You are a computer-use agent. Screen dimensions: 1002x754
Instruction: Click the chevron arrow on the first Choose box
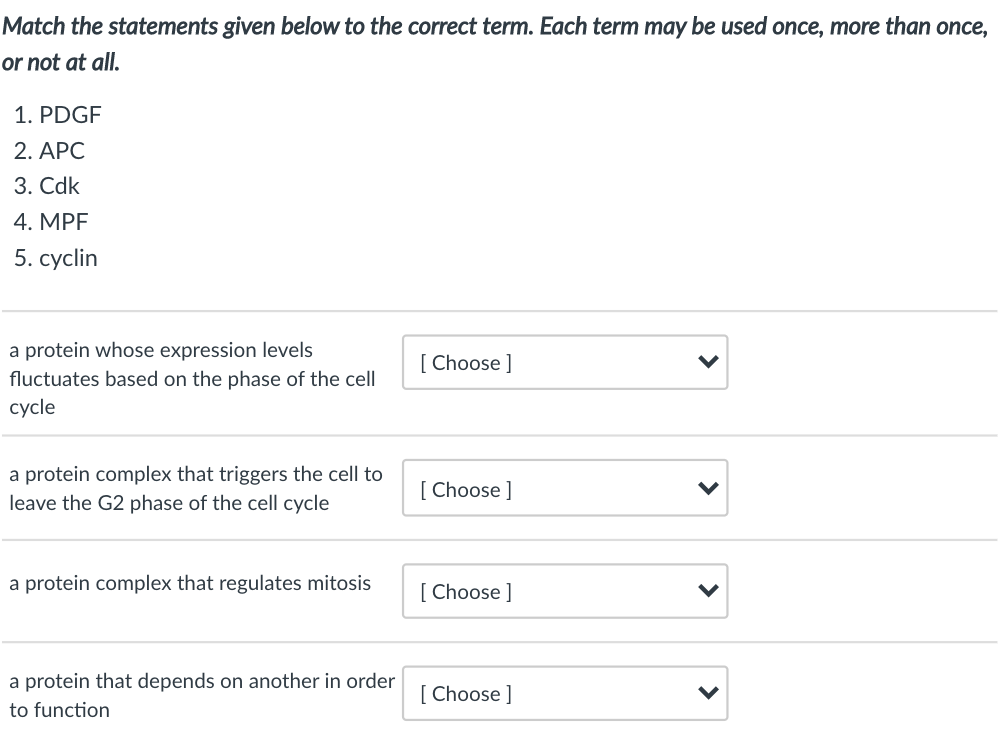(707, 362)
